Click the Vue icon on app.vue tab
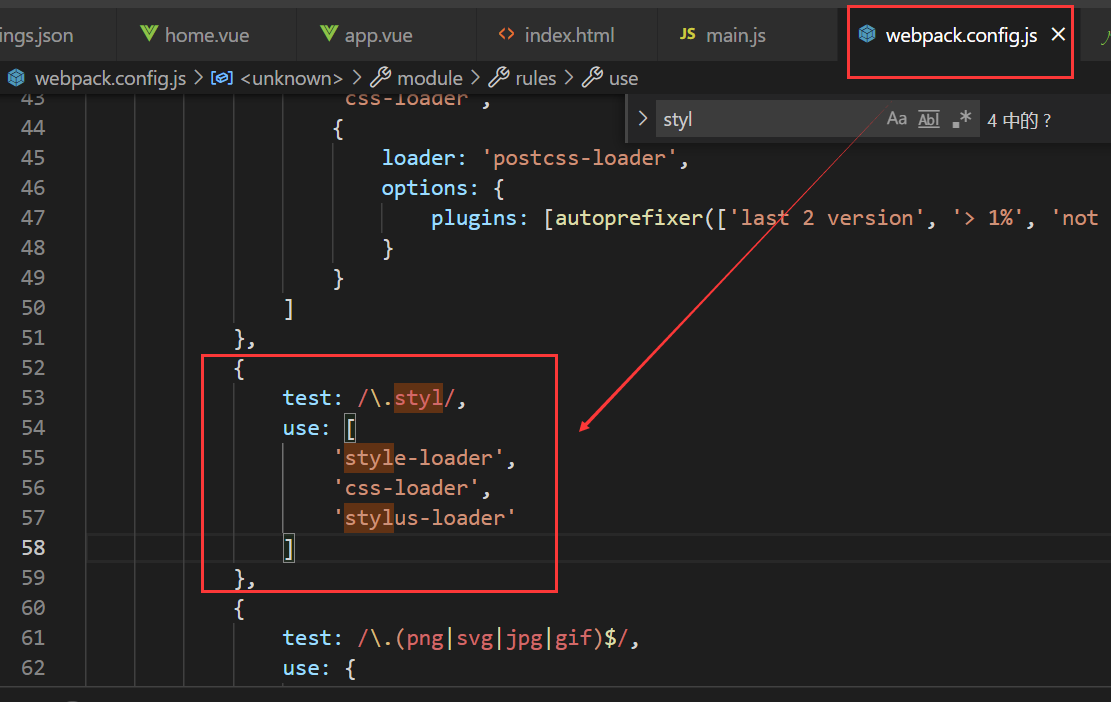Viewport: 1111px width, 702px height. coord(329,33)
